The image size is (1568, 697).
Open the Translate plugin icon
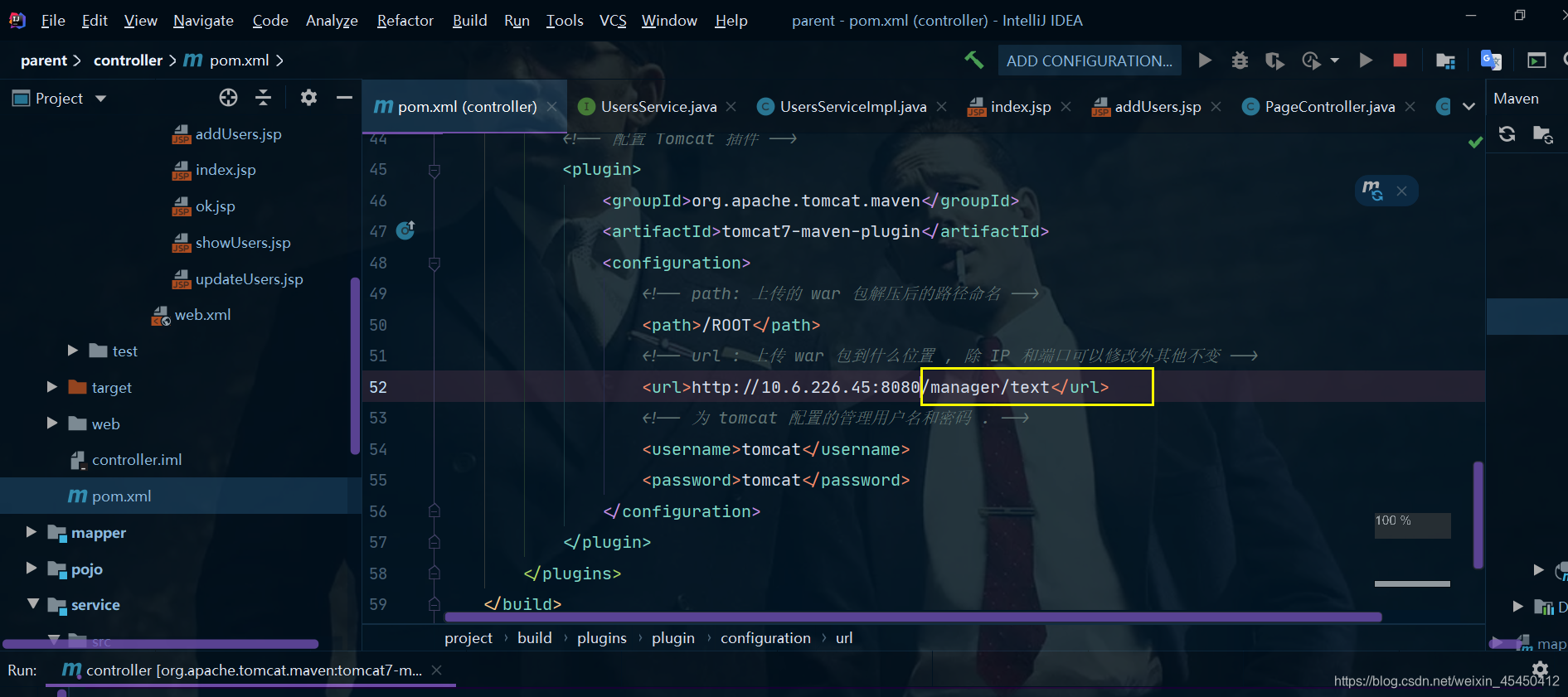pyautogui.click(x=1491, y=60)
